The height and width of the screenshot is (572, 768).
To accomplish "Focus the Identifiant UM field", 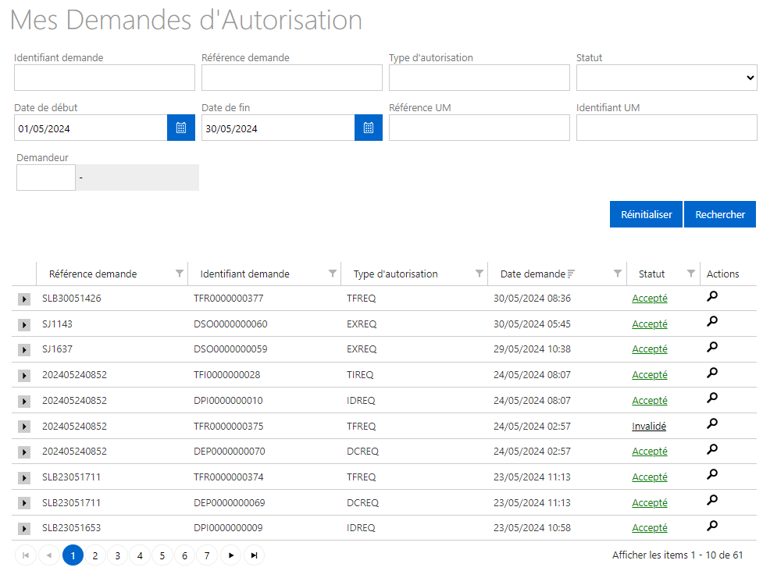I will tap(667, 128).
